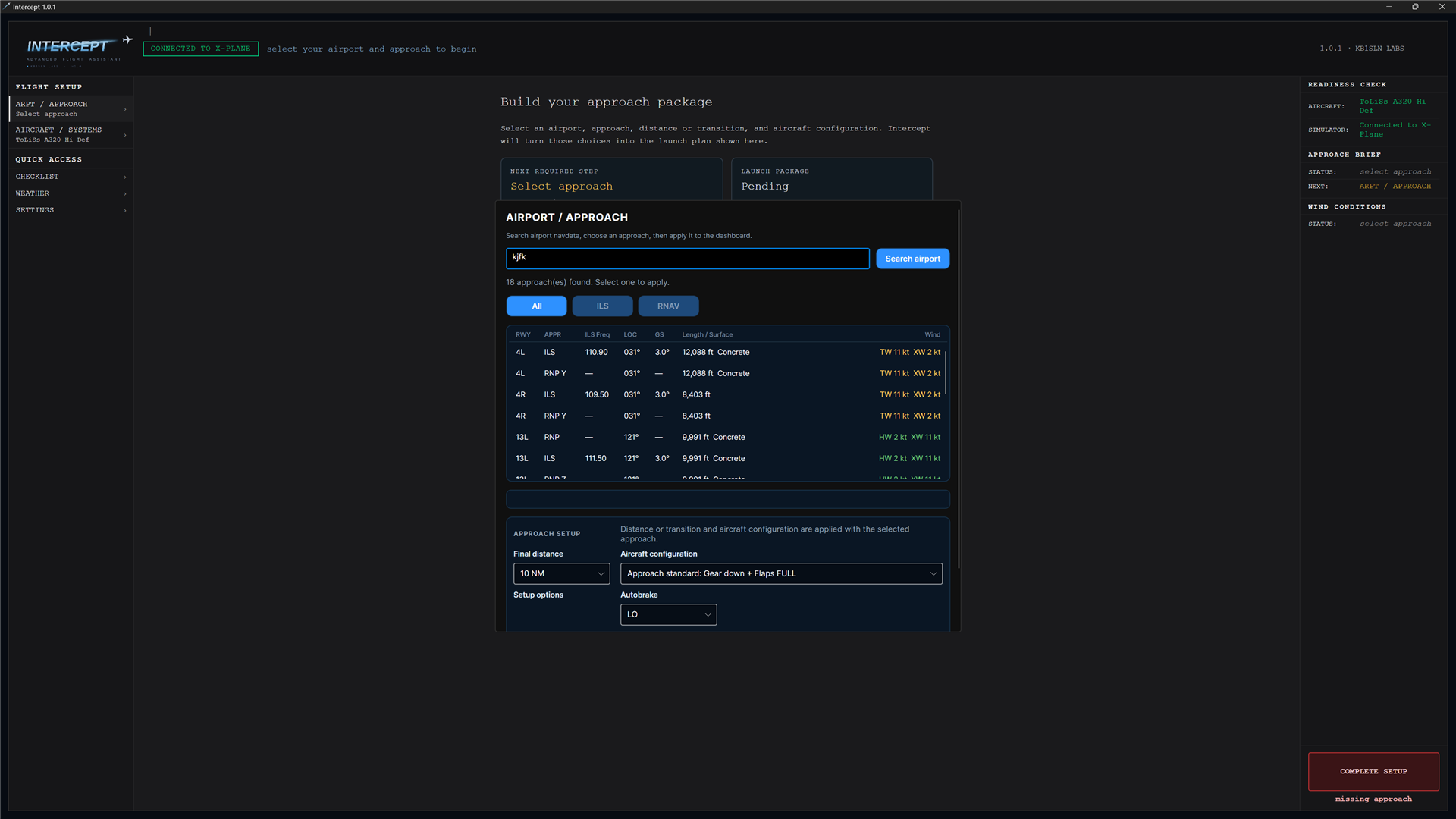Open WEATHER from Quick Access
This screenshot has width=1456, height=819.
[71, 193]
